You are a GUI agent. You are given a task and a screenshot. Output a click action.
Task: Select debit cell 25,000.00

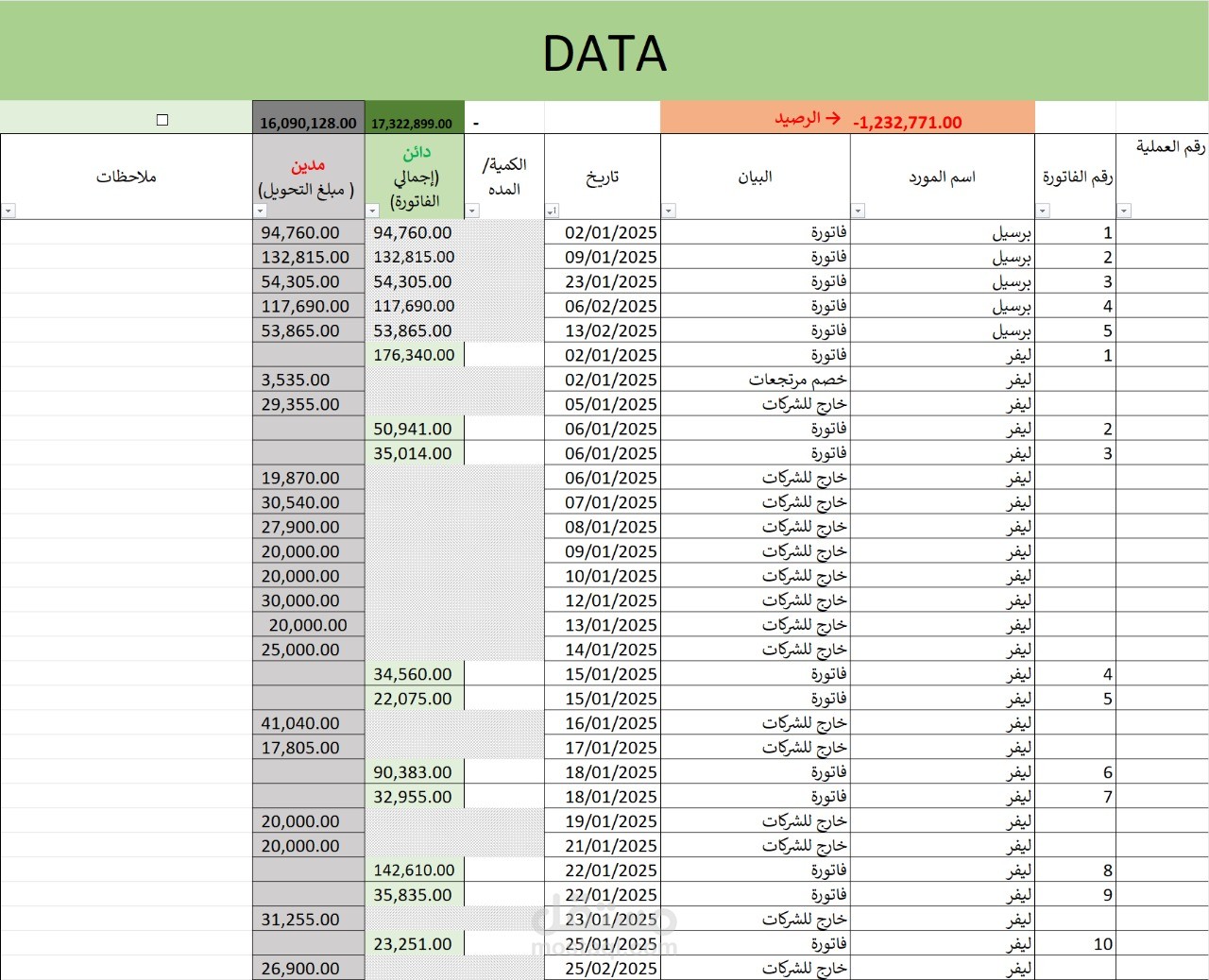[308, 650]
